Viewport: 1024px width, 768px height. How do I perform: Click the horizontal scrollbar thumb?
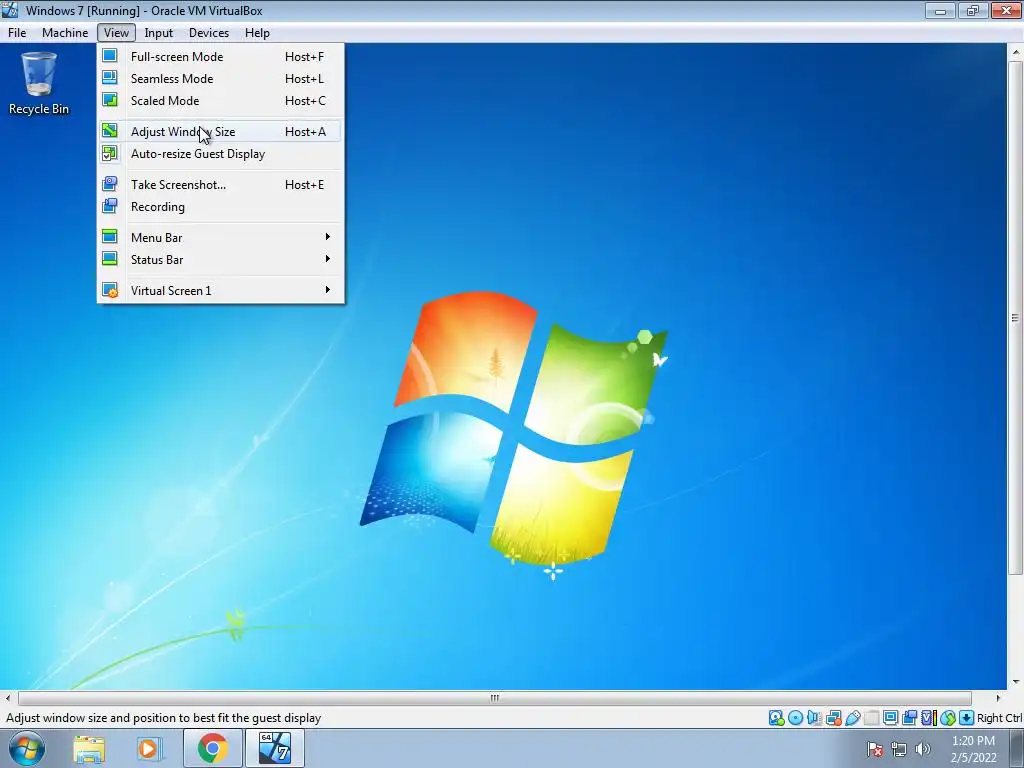pyautogui.click(x=494, y=698)
